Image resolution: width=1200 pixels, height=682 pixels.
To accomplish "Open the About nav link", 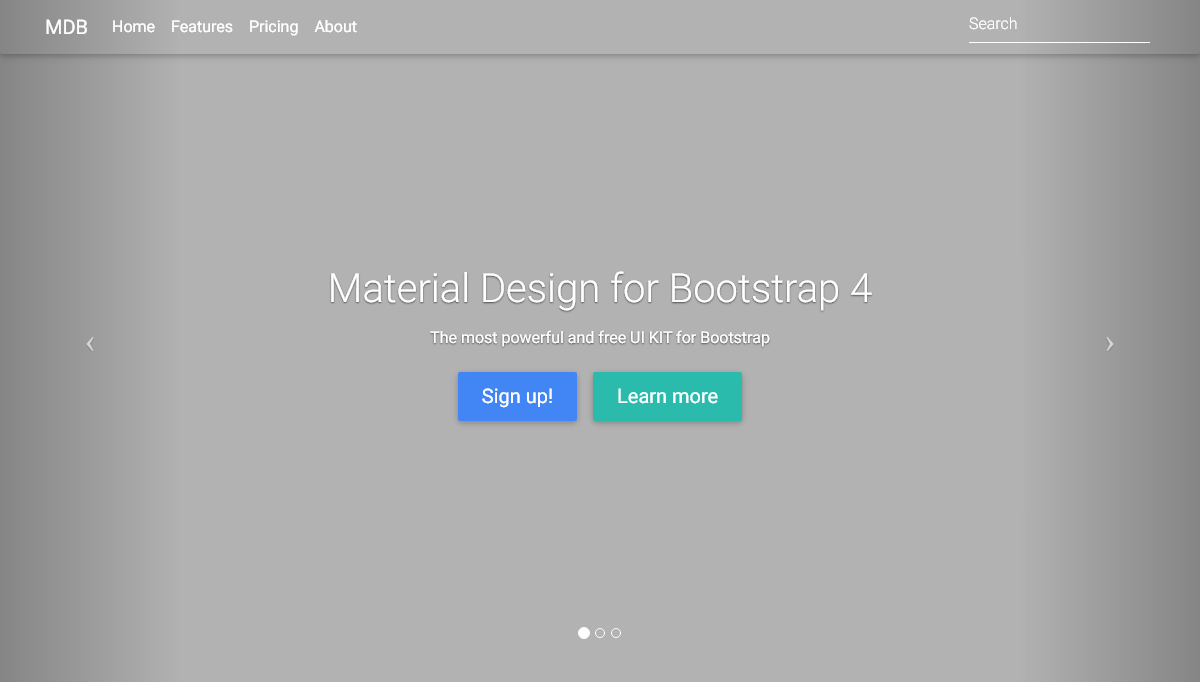I will point(336,27).
